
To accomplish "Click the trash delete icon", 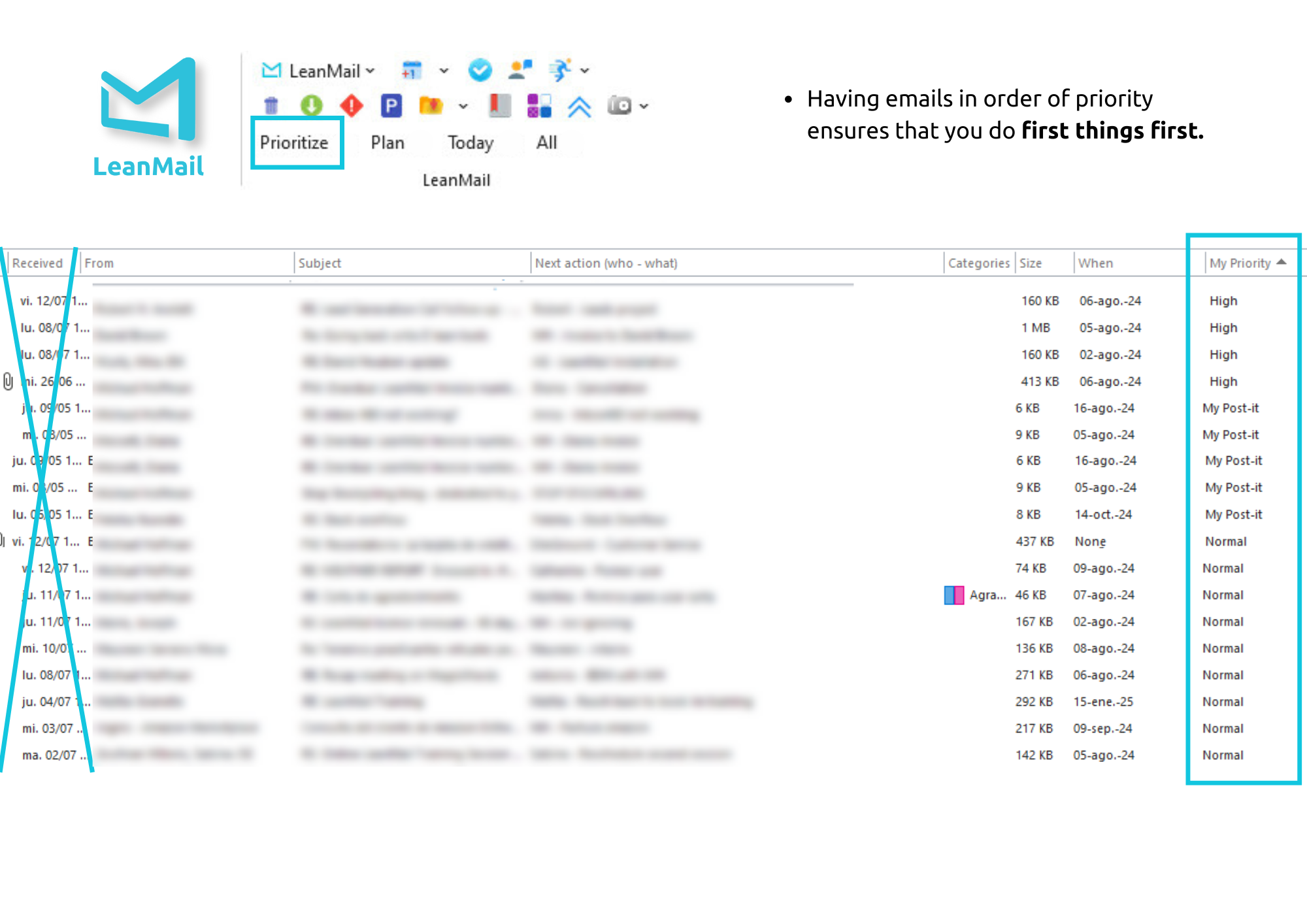I will coord(270,105).
